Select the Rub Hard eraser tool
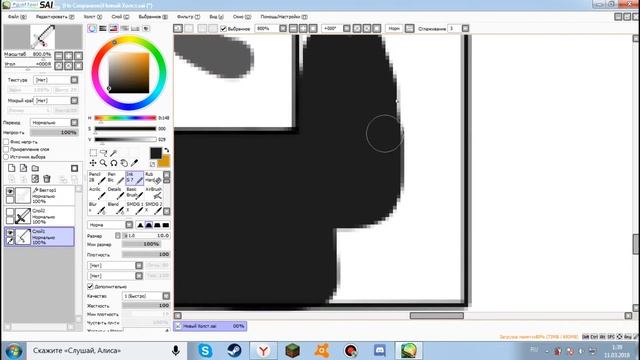 pyautogui.click(x=153, y=178)
